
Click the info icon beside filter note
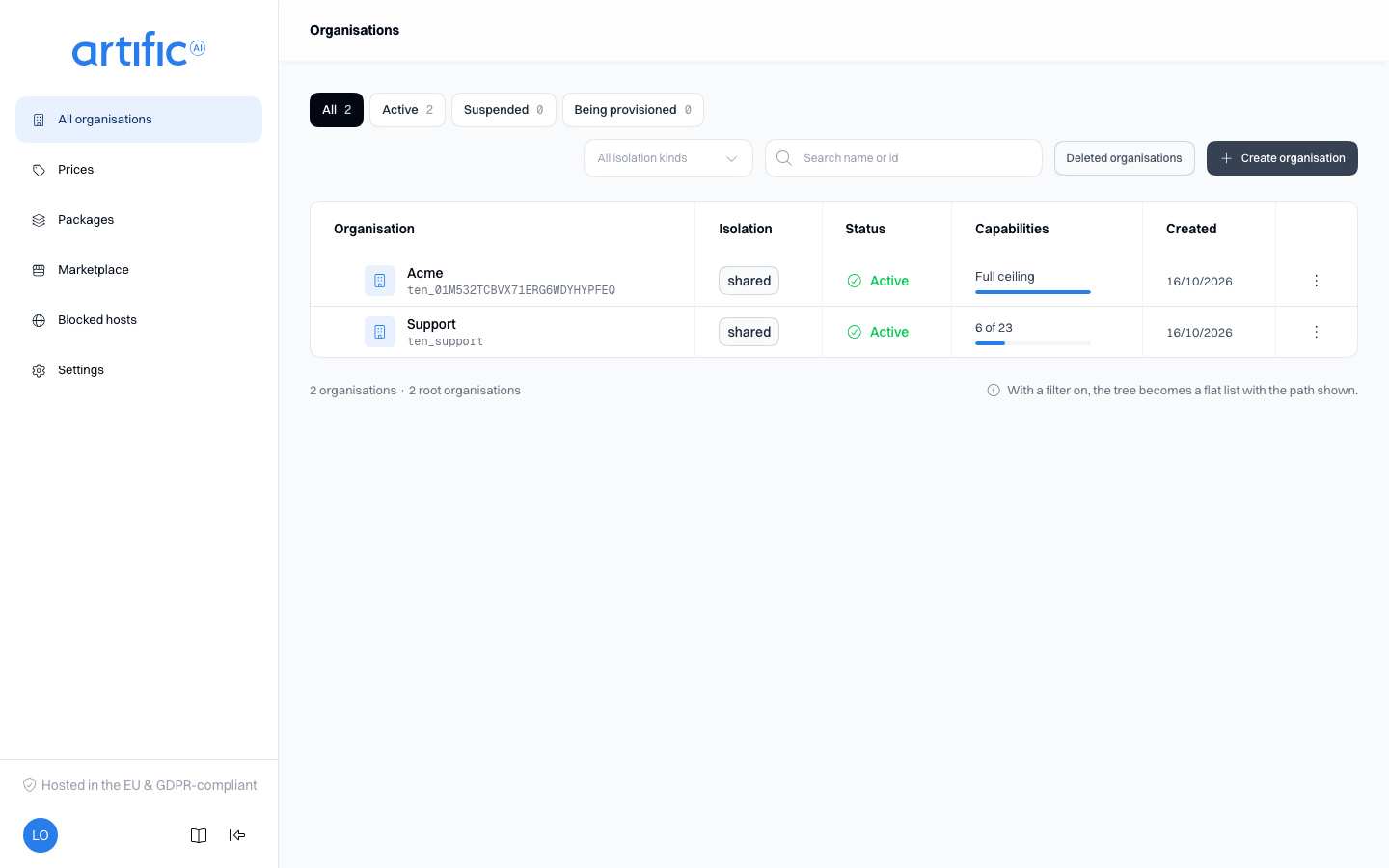click(x=994, y=391)
